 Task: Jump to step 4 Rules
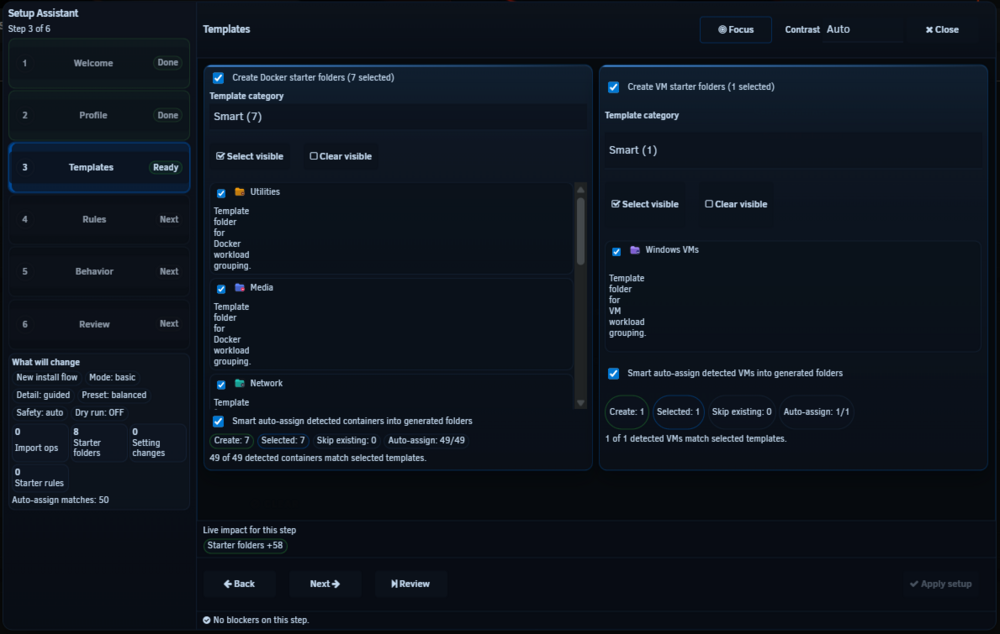[x=99, y=219]
